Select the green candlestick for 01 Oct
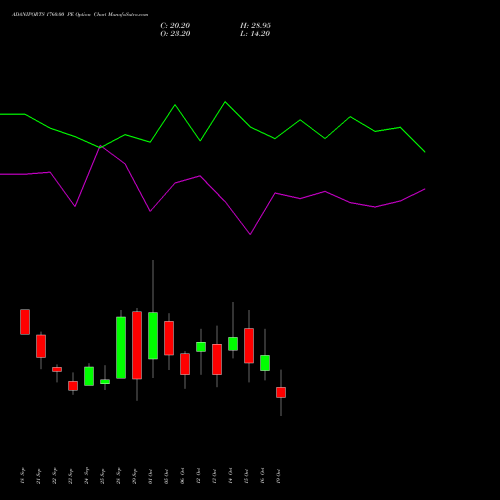The height and width of the screenshot is (500, 500). click(x=153, y=336)
